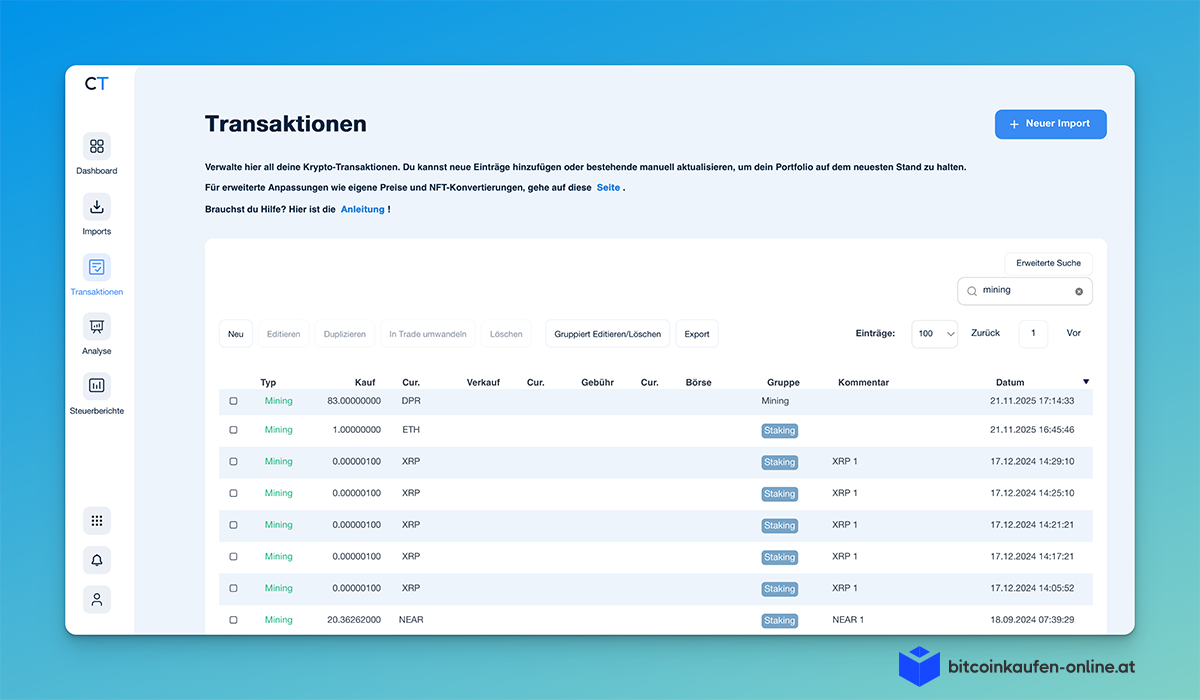Sort by Datum descending arrow

(x=1086, y=381)
